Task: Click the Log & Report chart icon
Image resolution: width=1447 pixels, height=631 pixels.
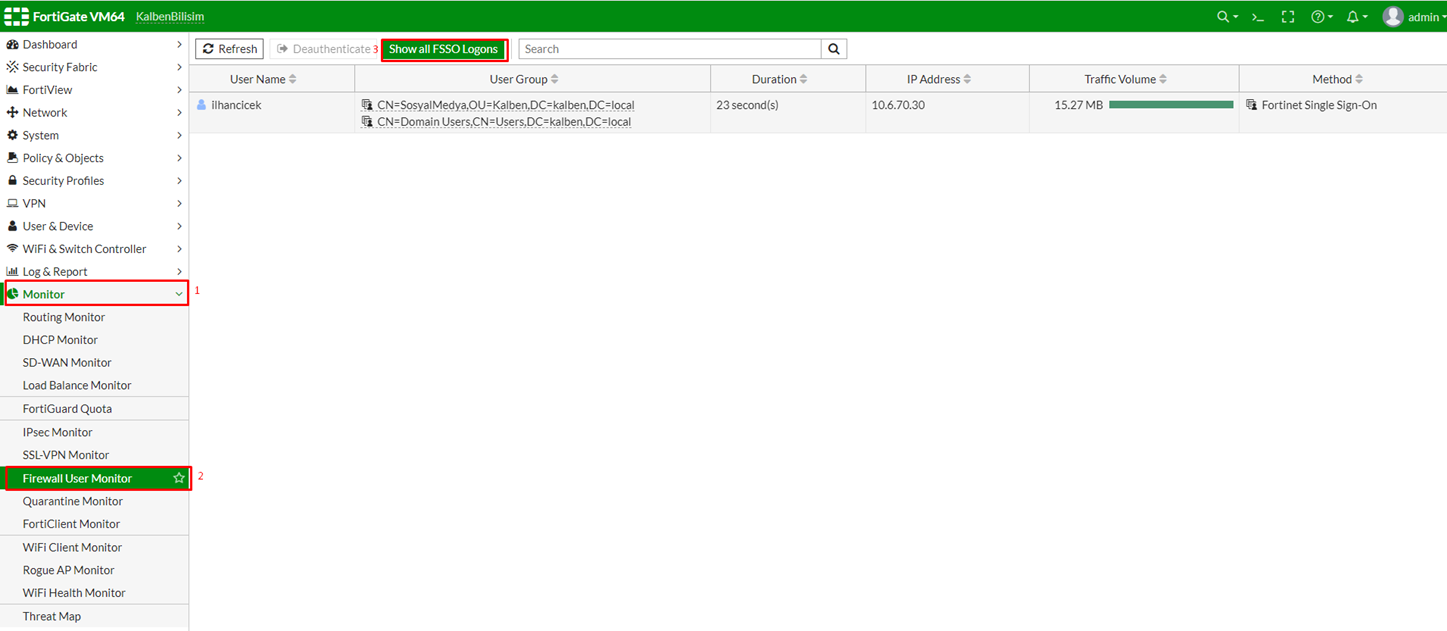Action: coord(13,272)
